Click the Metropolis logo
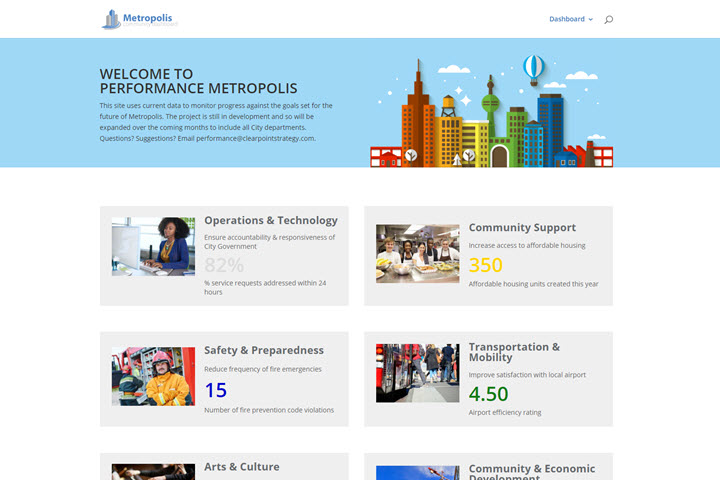This screenshot has width=720, height=480. pyautogui.click(x=140, y=19)
